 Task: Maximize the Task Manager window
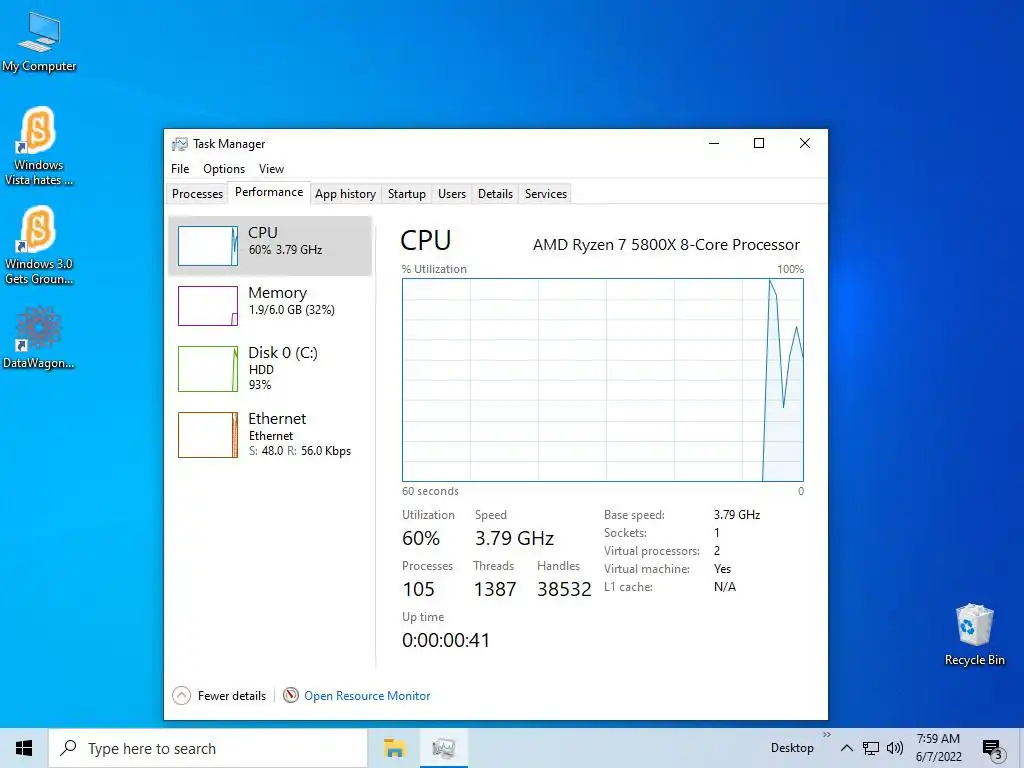click(x=759, y=144)
